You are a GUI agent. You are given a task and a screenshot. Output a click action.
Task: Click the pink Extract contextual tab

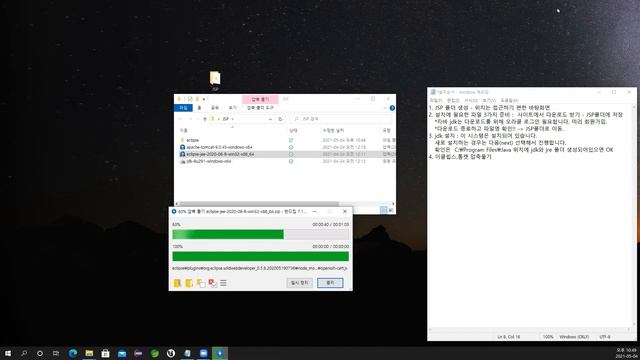click(260, 99)
